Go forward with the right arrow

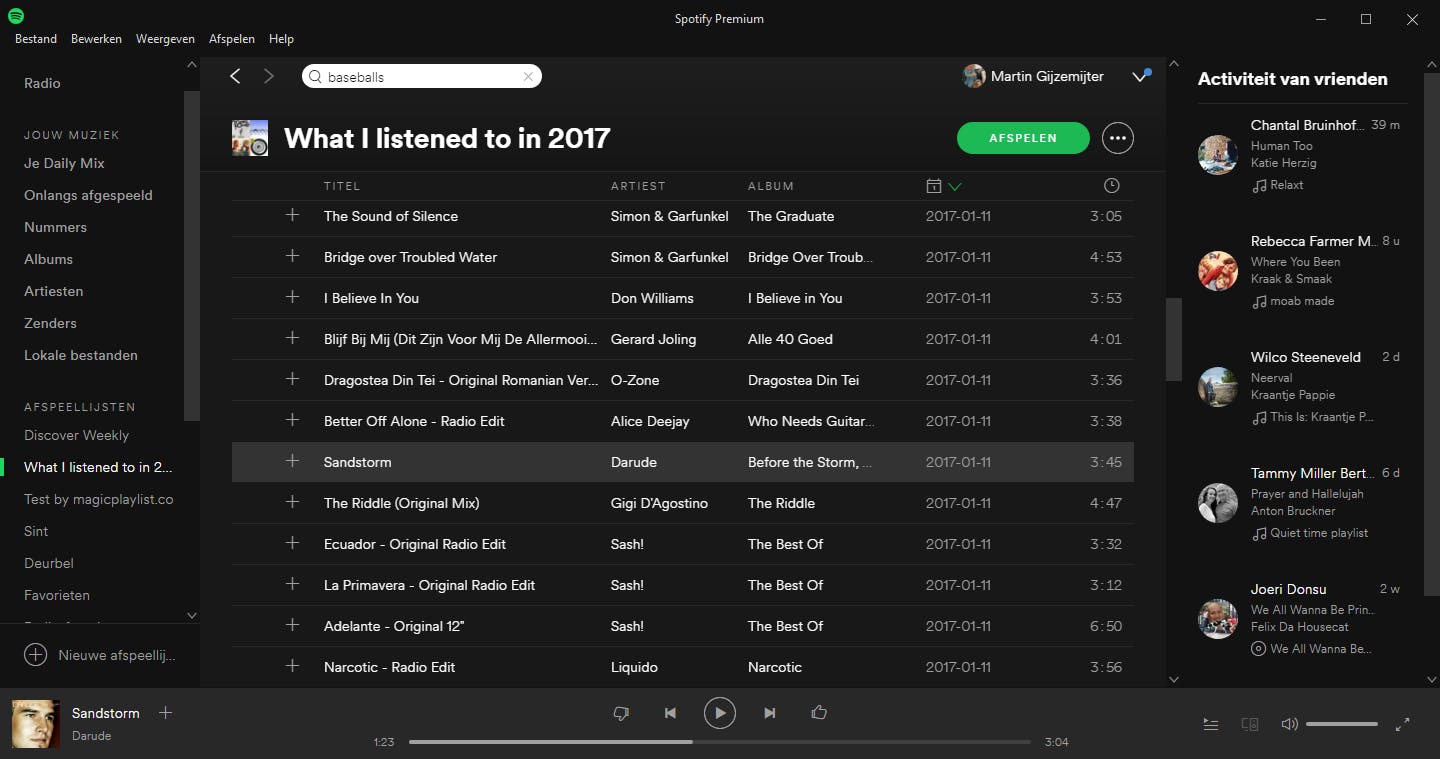point(268,76)
